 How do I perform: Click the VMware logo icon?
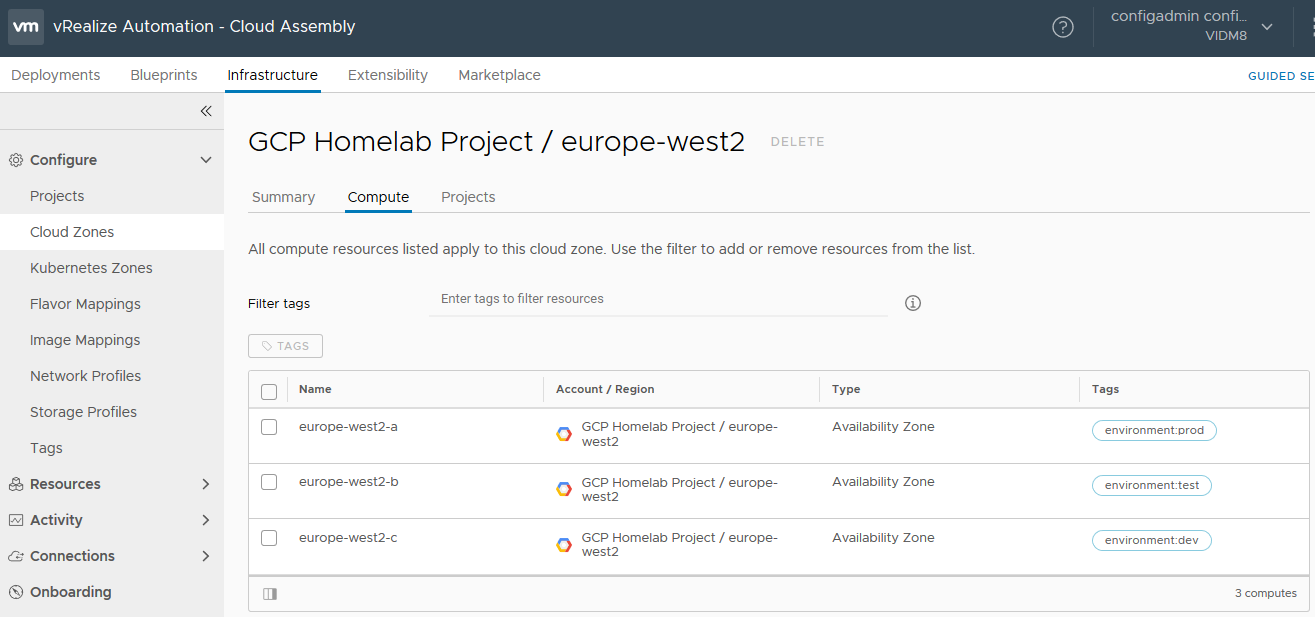[x=26, y=27]
